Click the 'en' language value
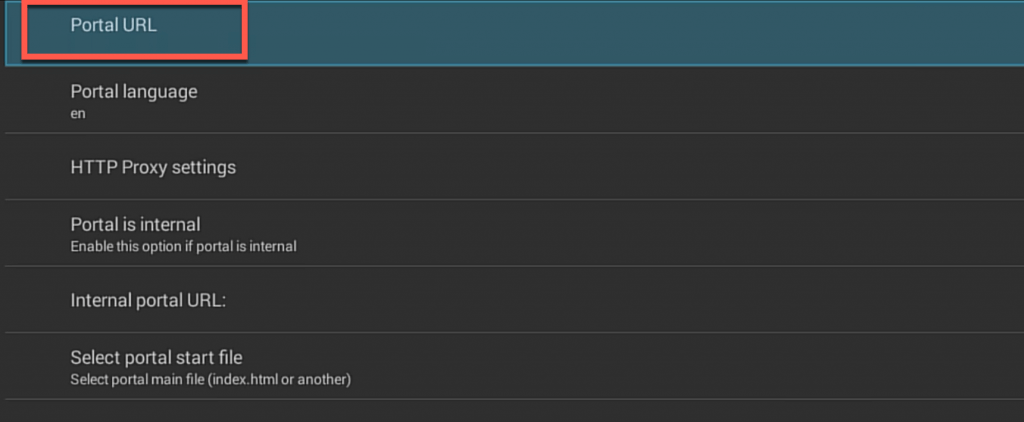The image size is (1024, 422). [78, 113]
